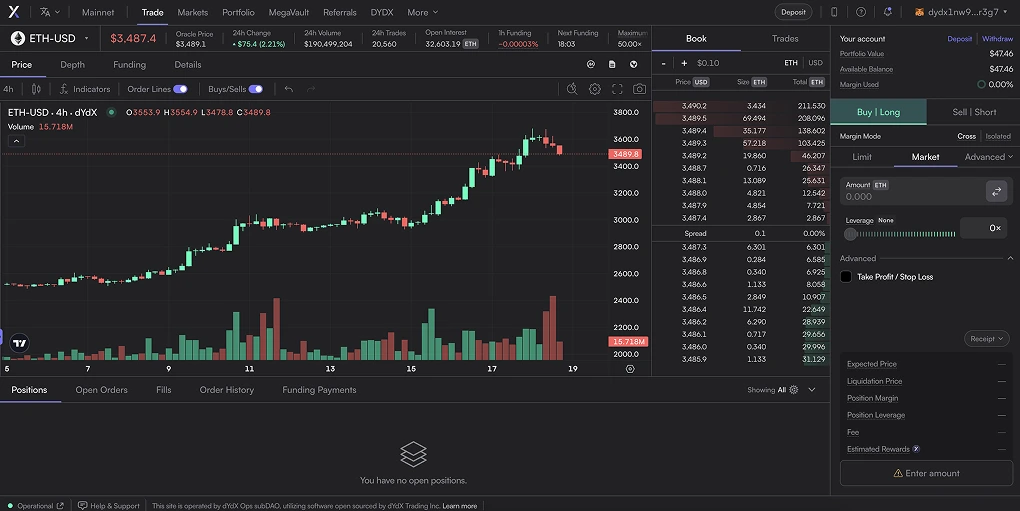Switch to the Funding chart tab
The image size is (1020, 511).
pyautogui.click(x=129, y=64)
